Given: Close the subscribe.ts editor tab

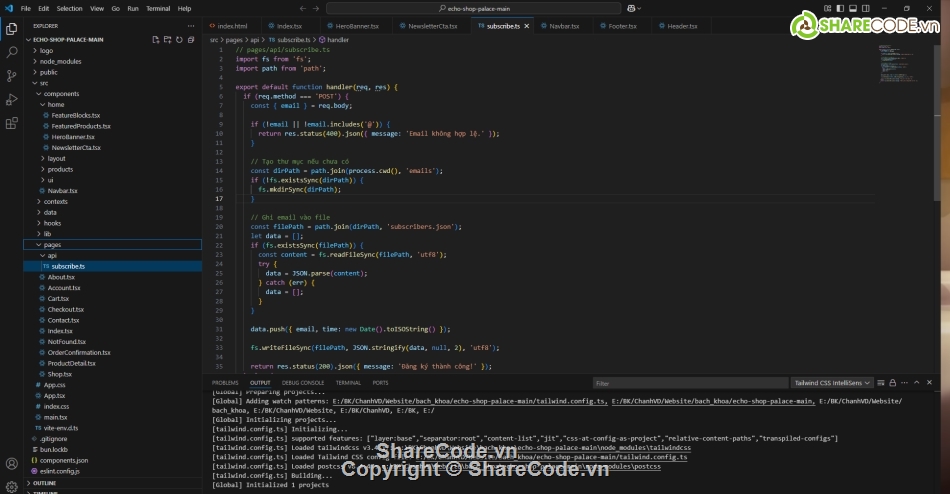Looking at the screenshot, I should pos(526,26).
